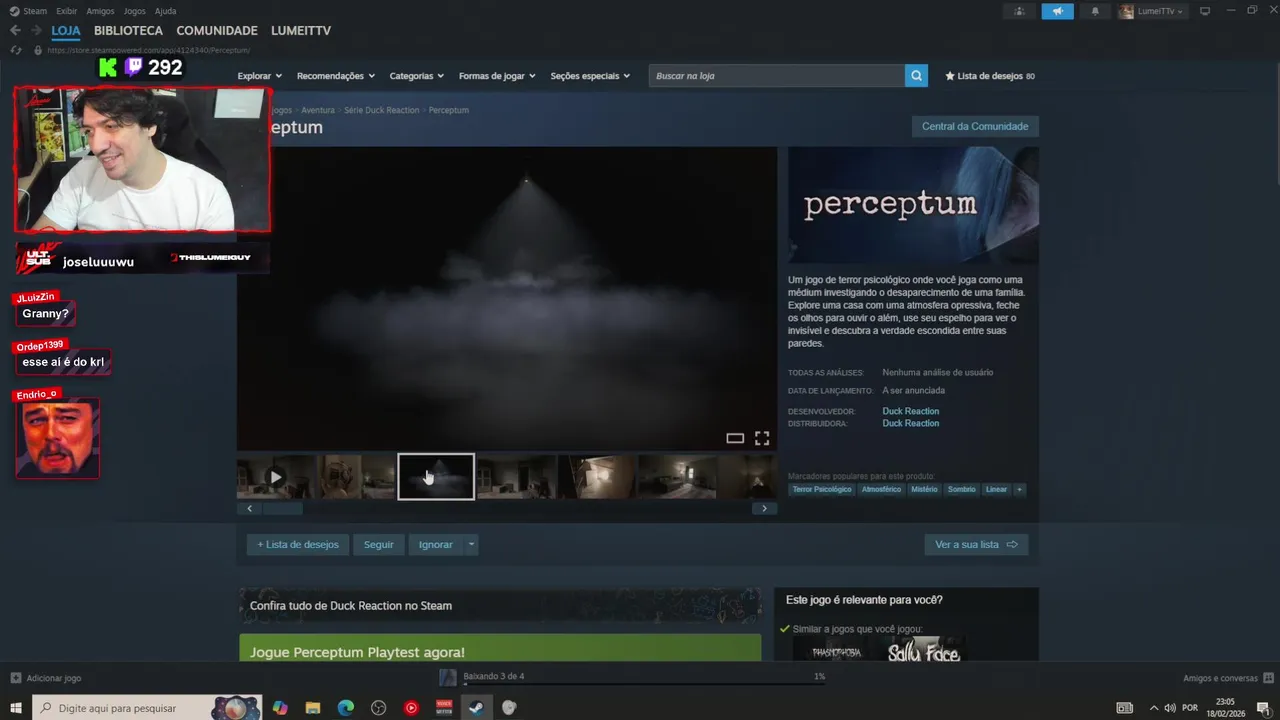This screenshot has height=720, width=1280.
Task: Open the announcements megaphone icon
Action: click(1057, 11)
